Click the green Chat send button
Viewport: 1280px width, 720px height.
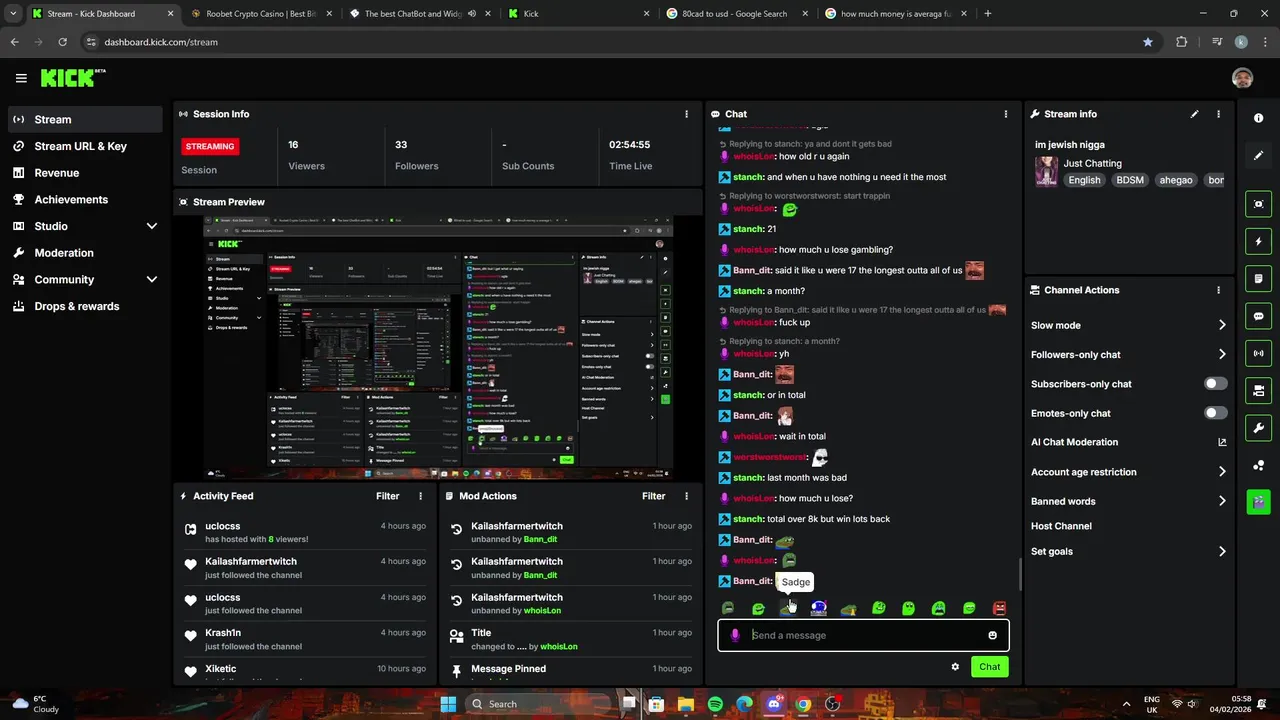(x=989, y=667)
